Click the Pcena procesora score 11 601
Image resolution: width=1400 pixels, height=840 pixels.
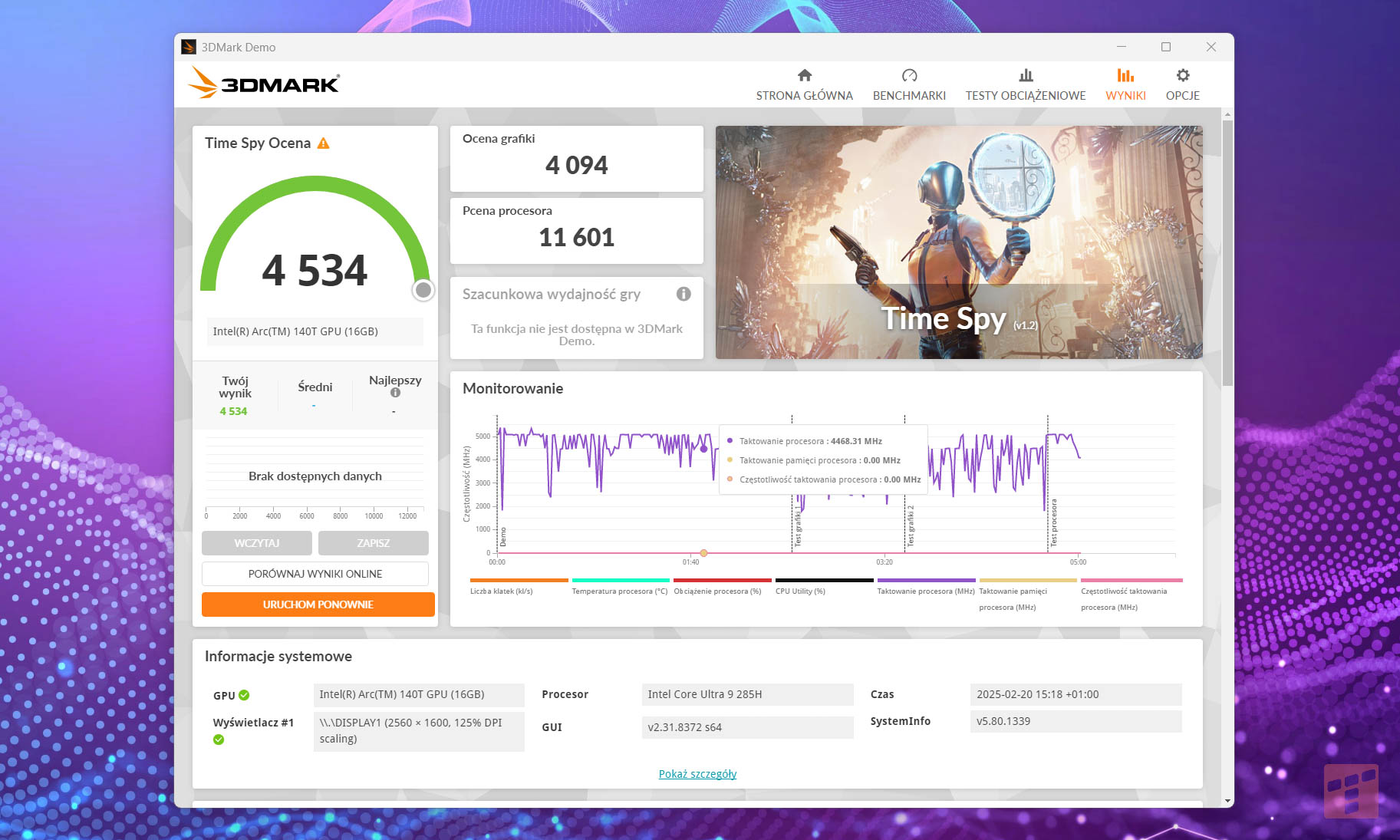[x=576, y=237]
